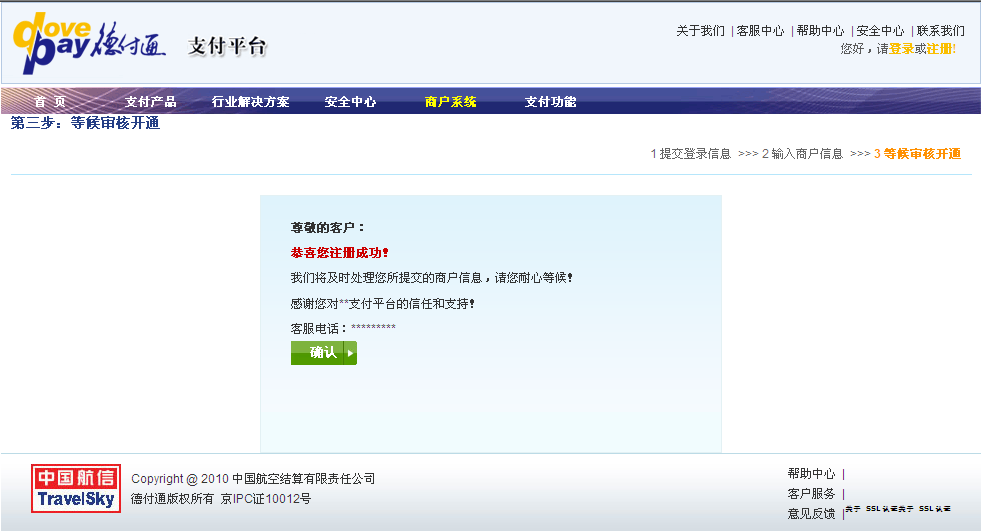Click the TravelSky 中国航信 logo
This screenshot has height=532, width=981.
[x=75, y=488]
